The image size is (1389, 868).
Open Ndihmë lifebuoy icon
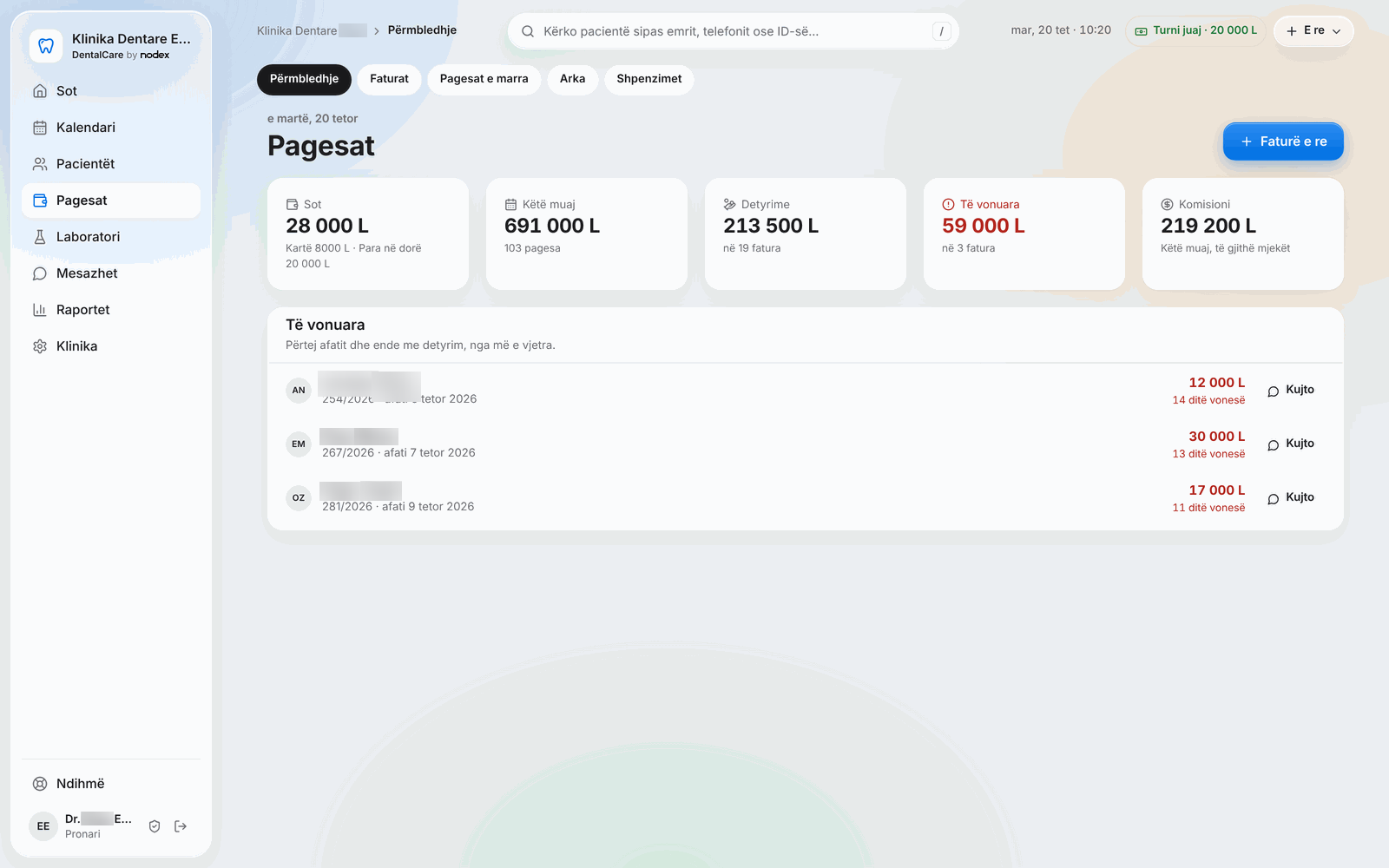click(x=40, y=784)
